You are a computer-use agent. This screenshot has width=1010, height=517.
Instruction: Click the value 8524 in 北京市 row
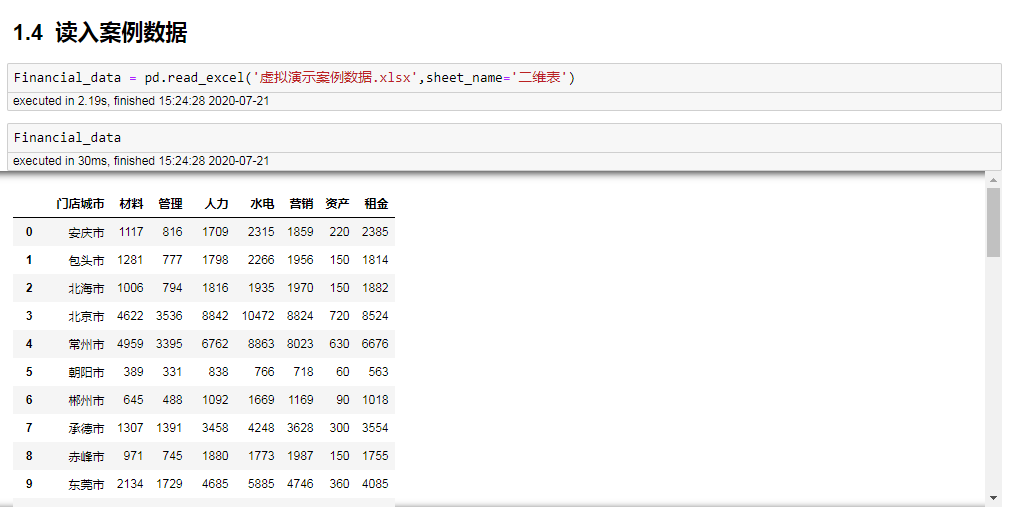click(375, 315)
